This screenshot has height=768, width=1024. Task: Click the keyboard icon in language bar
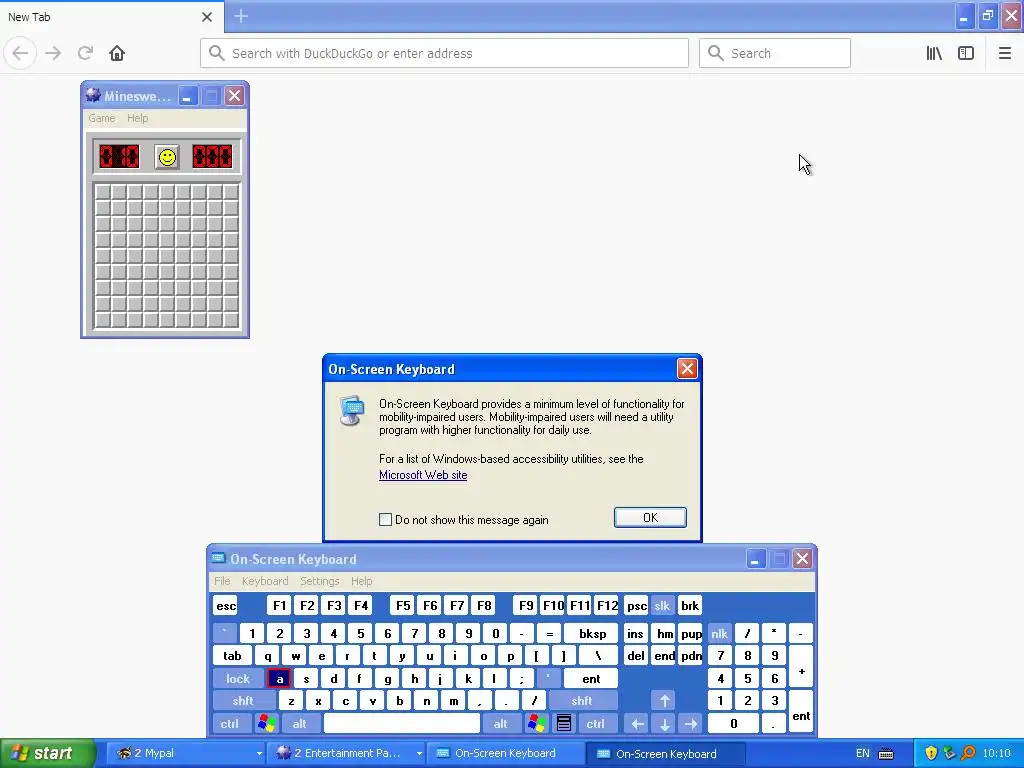pos(886,754)
